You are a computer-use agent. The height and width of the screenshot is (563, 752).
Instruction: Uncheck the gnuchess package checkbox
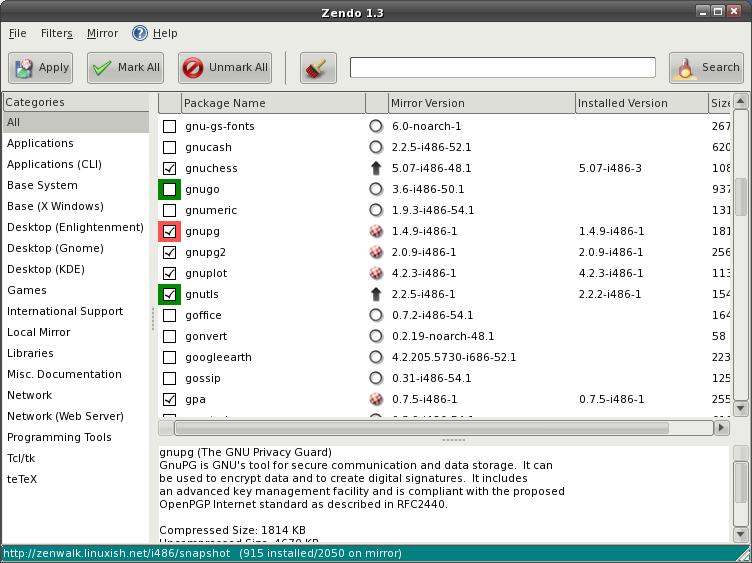click(169, 168)
